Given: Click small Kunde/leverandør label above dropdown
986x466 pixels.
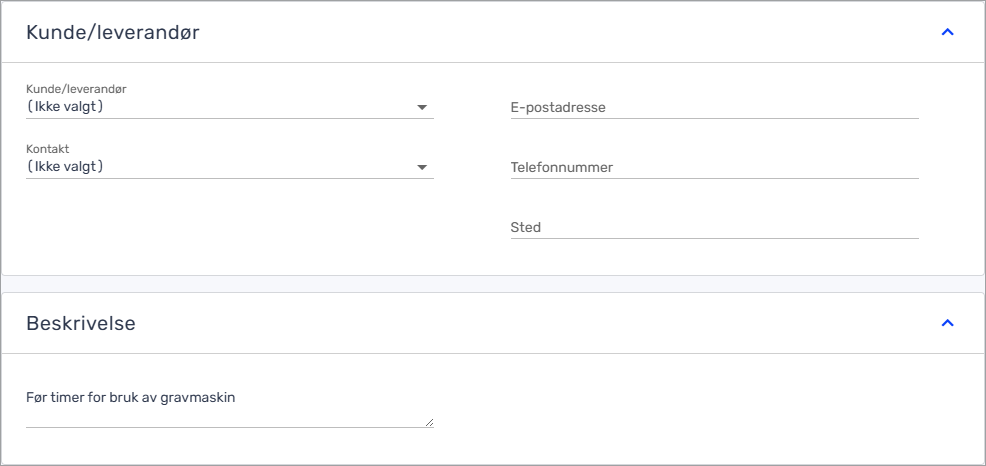Looking at the screenshot, I should point(76,89).
